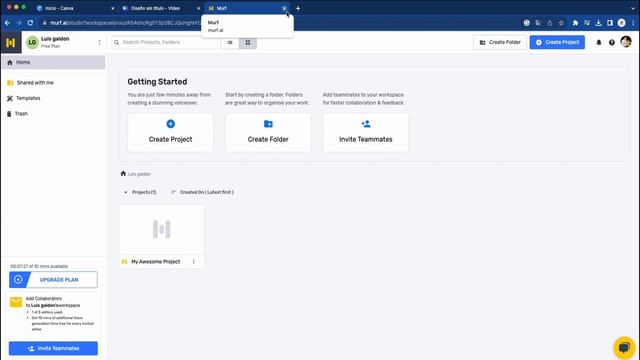Image resolution: width=640 pixels, height=360 pixels.
Task: Click the Search Projects, Folders field
Action: pos(164,42)
